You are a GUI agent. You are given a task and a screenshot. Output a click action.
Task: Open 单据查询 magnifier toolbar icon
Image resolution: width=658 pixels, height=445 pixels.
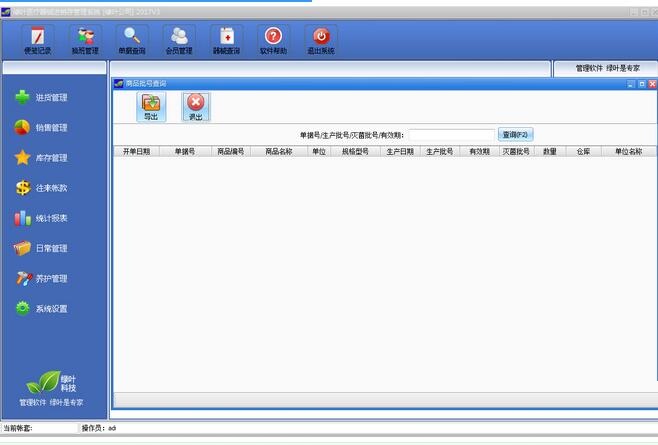(132, 40)
